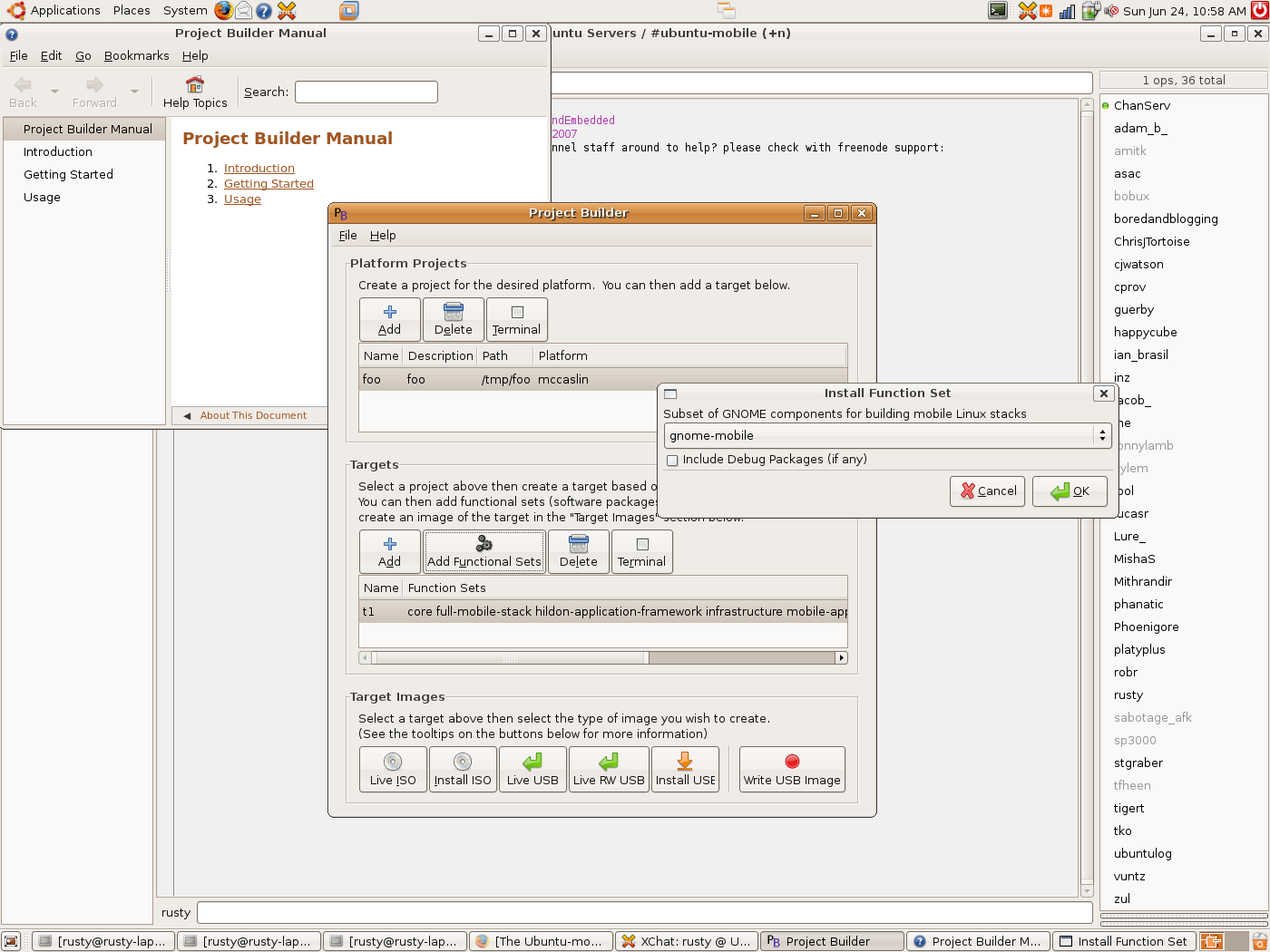Create an Install ISO image

coord(463,770)
